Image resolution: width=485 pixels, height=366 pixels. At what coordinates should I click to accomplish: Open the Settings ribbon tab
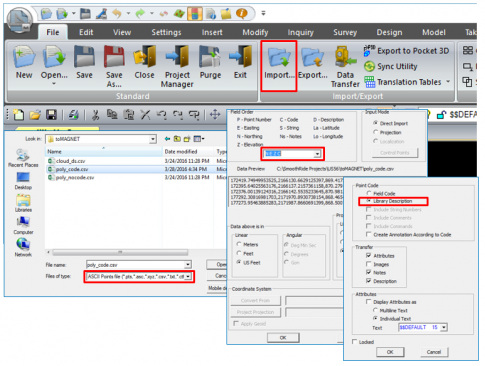click(x=166, y=32)
